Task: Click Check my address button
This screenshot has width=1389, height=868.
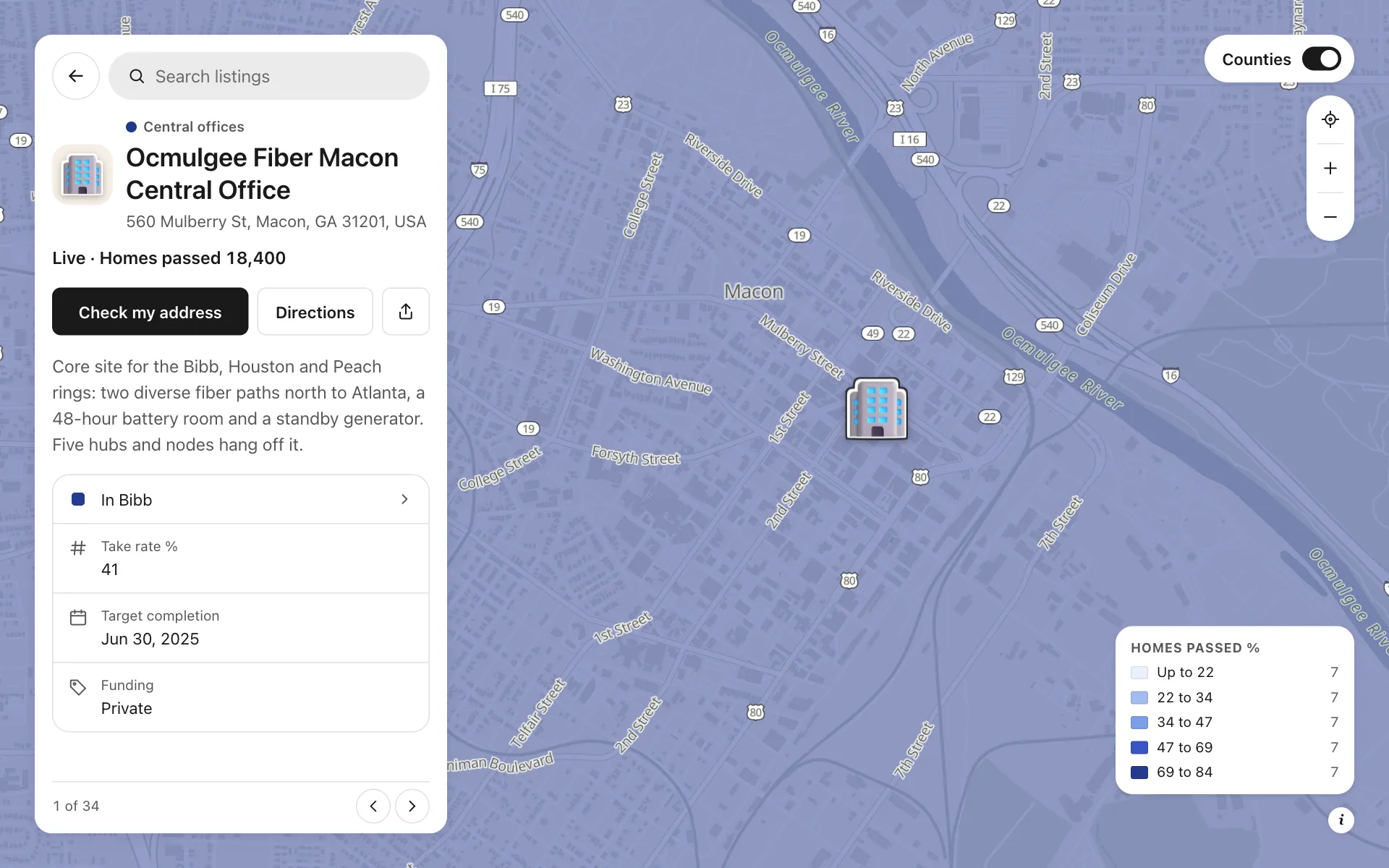Action: tap(150, 312)
